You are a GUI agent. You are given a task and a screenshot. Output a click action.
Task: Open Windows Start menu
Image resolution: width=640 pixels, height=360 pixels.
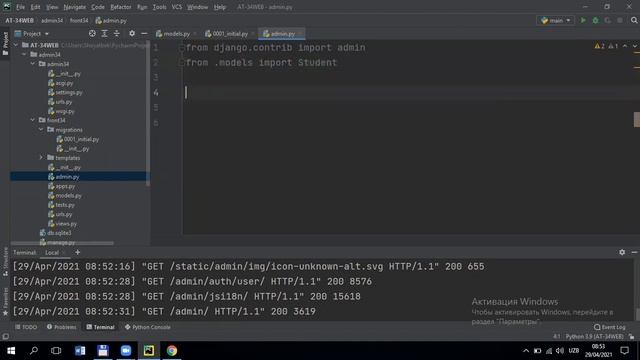point(11,351)
